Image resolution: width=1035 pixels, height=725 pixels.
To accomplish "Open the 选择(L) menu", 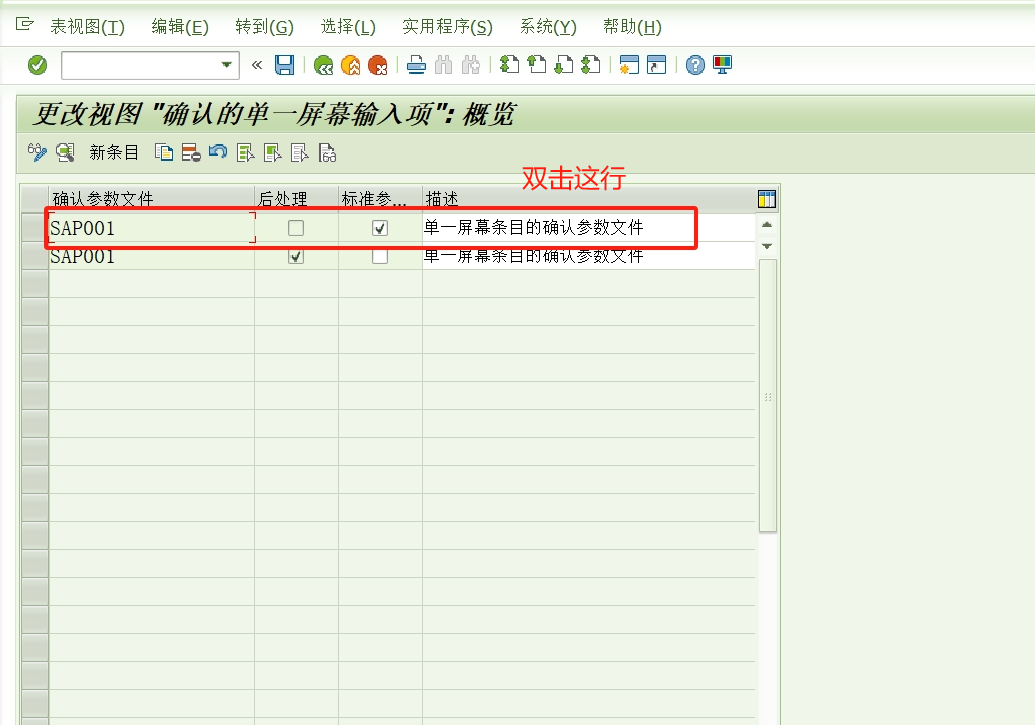I will [348, 26].
